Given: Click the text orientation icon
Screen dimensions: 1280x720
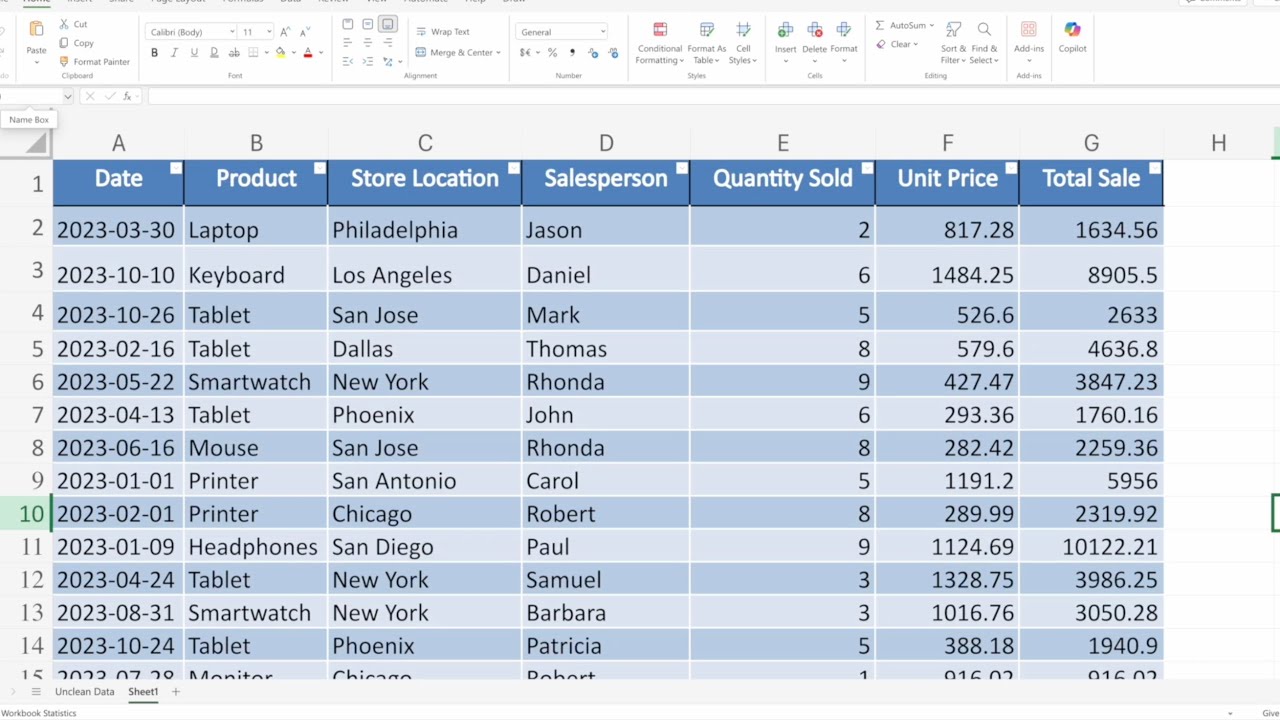Looking at the screenshot, I should point(388,62).
